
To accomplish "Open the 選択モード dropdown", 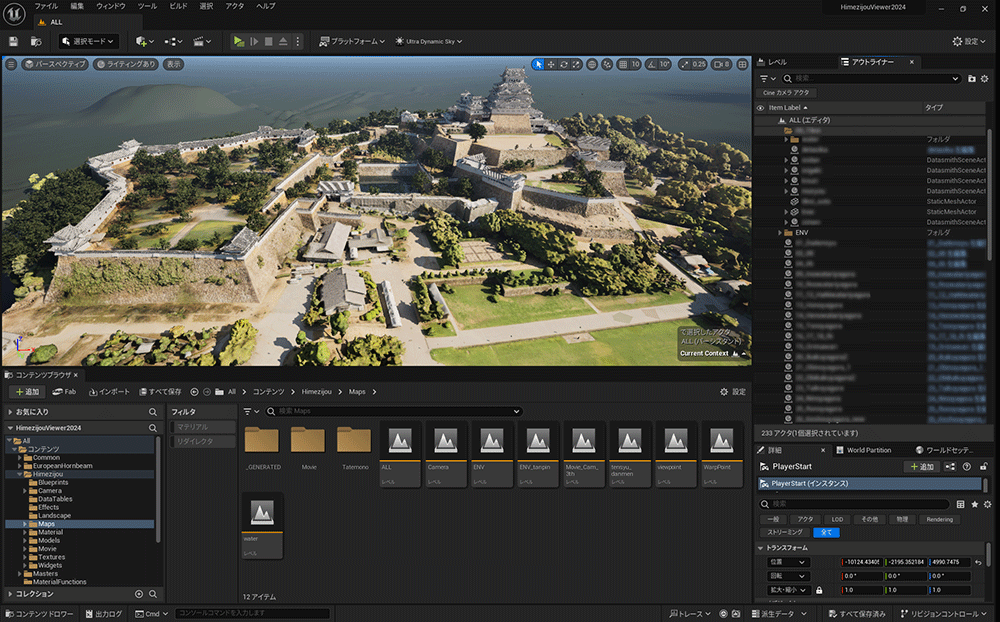I will [x=89, y=41].
